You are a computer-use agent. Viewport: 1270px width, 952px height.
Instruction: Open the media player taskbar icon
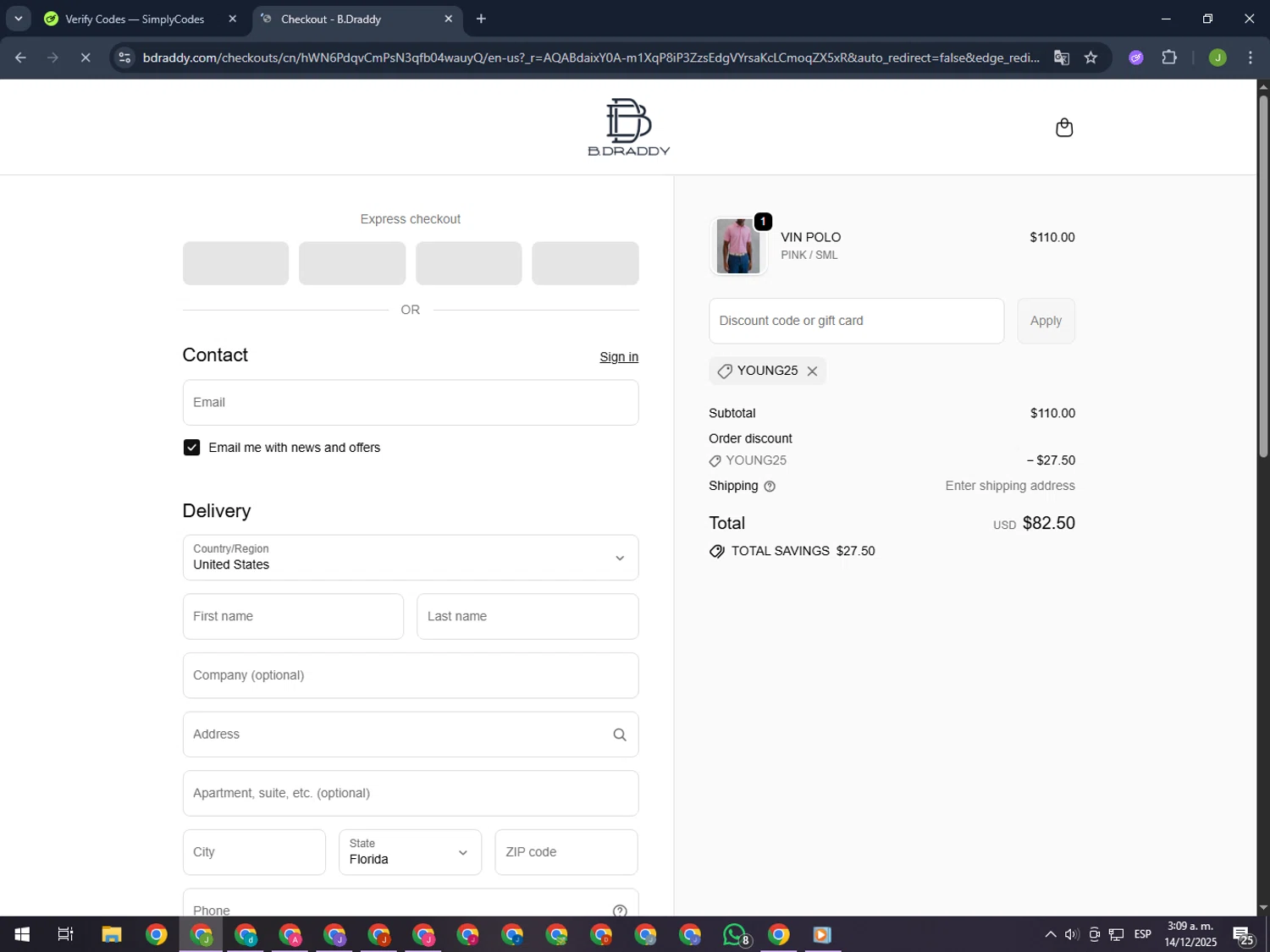pyautogui.click(x=822, y=935)
